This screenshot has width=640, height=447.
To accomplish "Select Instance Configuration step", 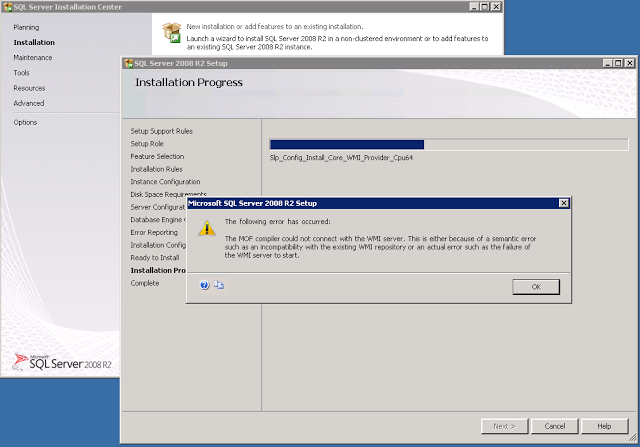I will (165, 182).
